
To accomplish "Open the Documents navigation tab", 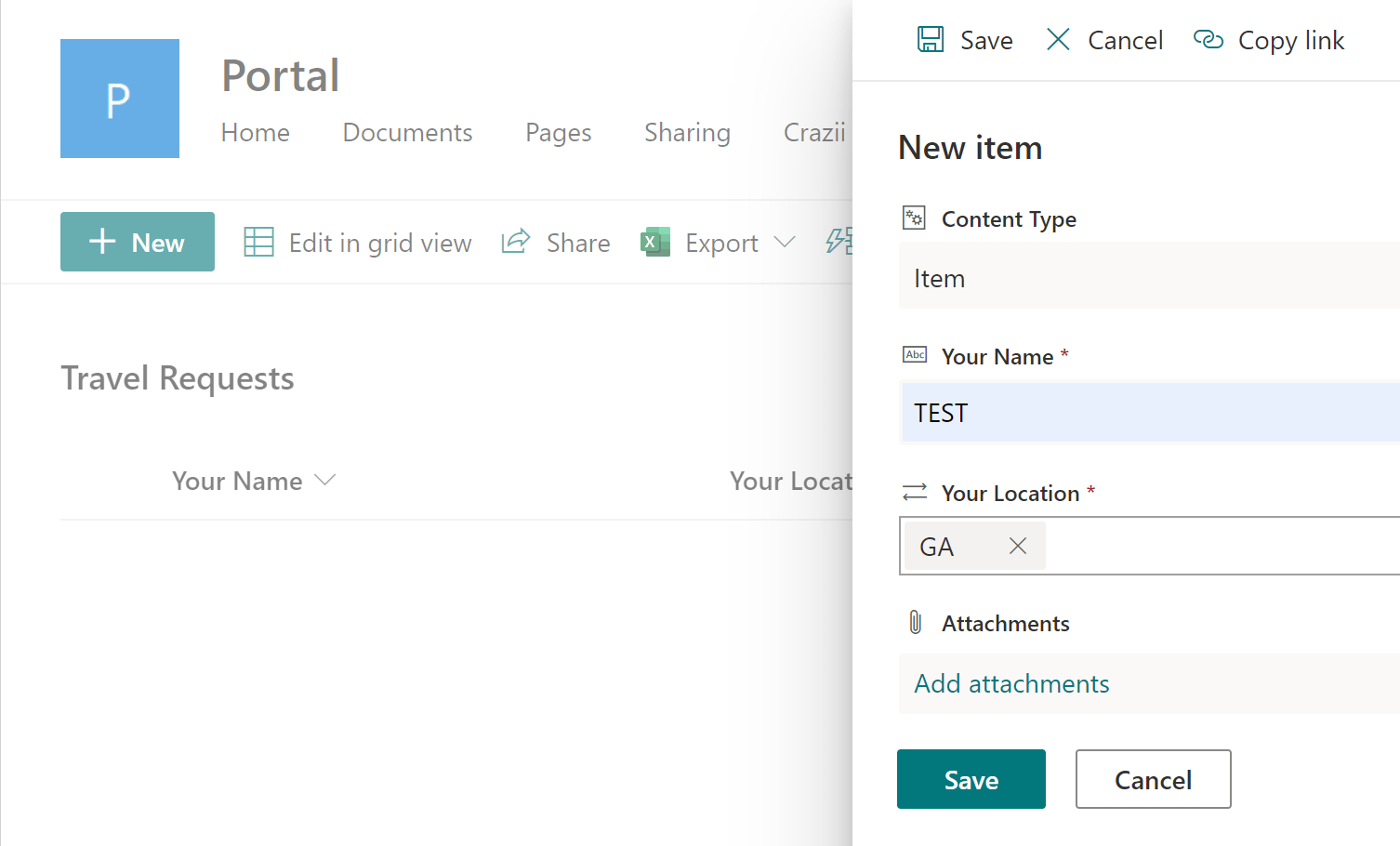I will point(407,133).
